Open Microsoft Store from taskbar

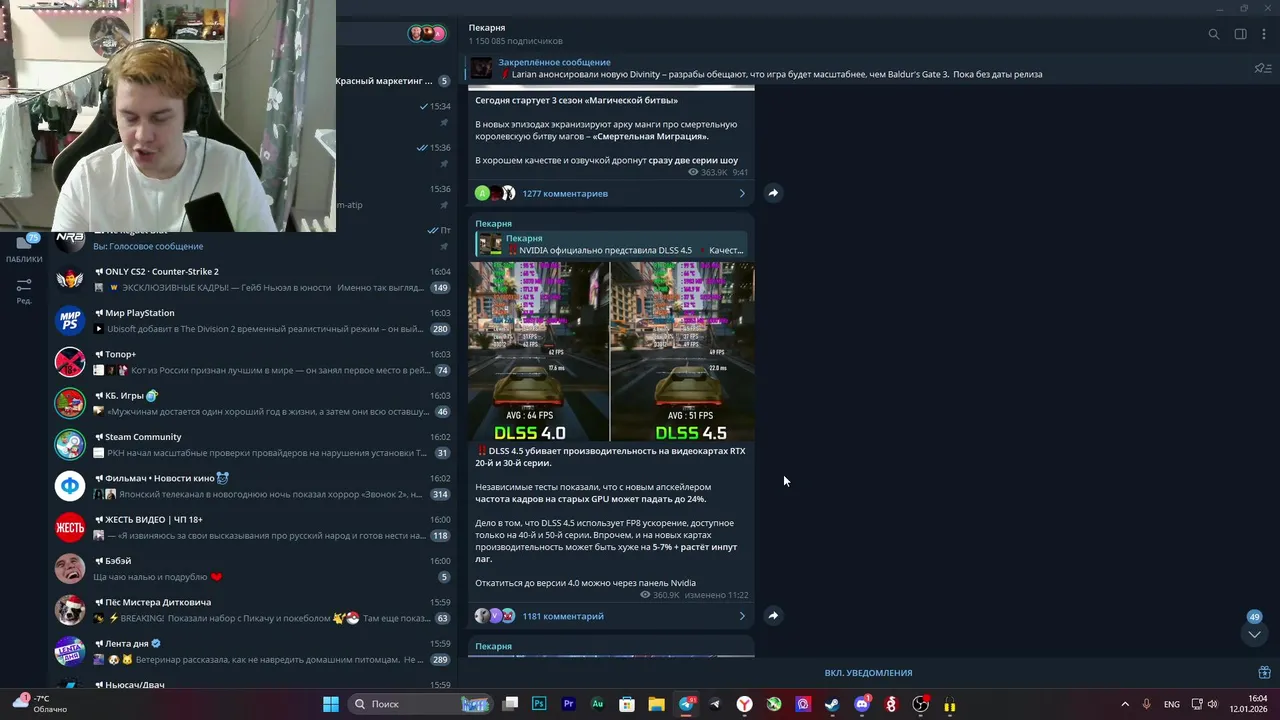(x=627, y=704)
